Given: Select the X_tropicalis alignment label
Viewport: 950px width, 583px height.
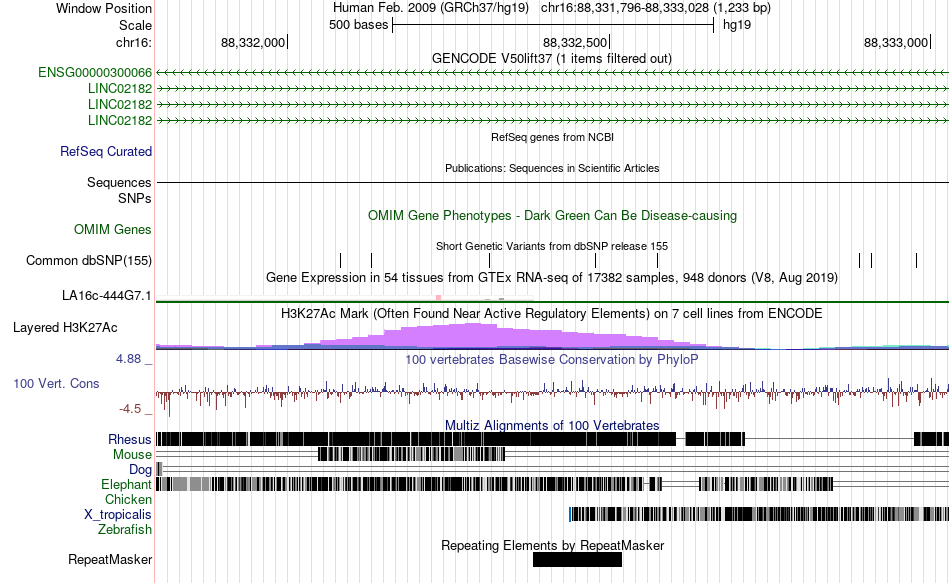Looking at the screenshot, I should tap(118, 515).
